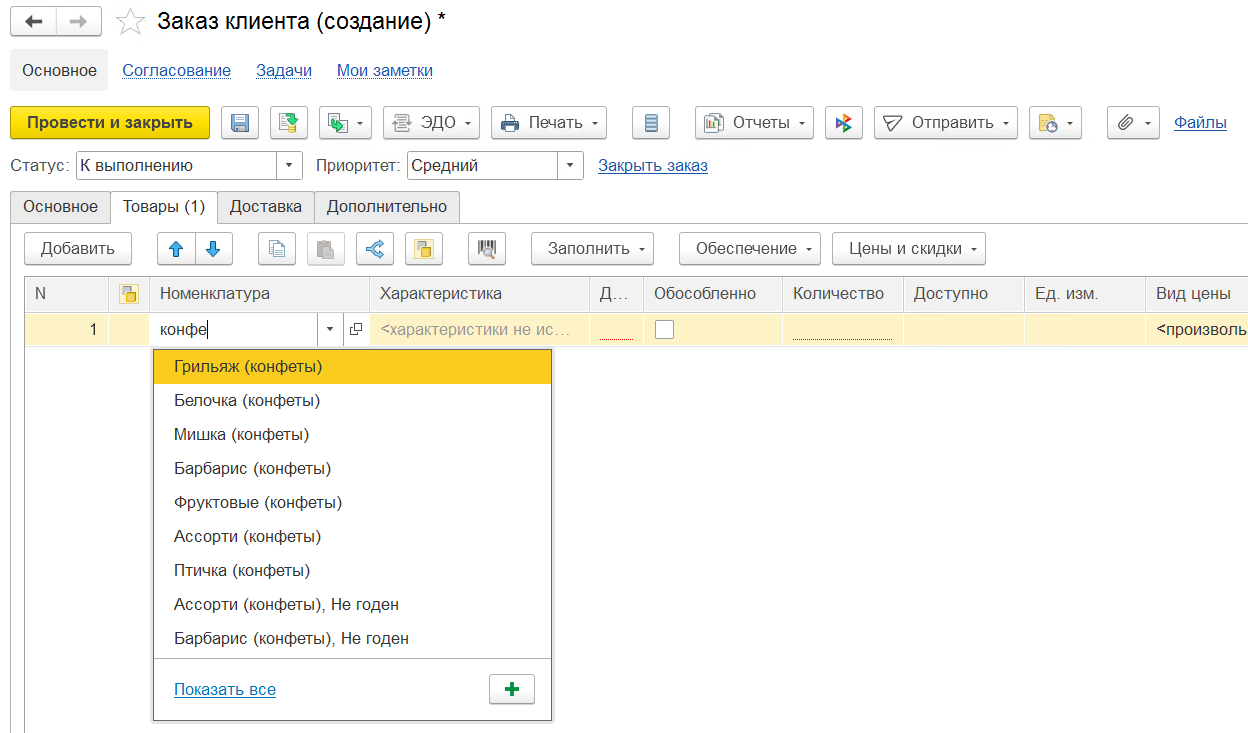Click the Номенклатура field dropdown arrow
This screenshot has height=733, width=1248.
tap(330, 329)
